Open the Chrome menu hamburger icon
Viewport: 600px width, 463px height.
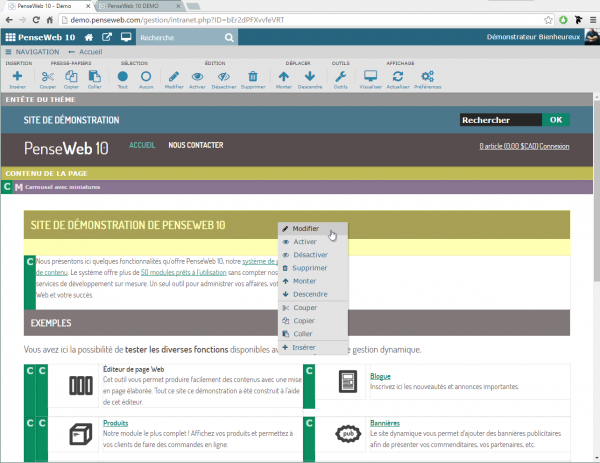(x=593, y=20)
